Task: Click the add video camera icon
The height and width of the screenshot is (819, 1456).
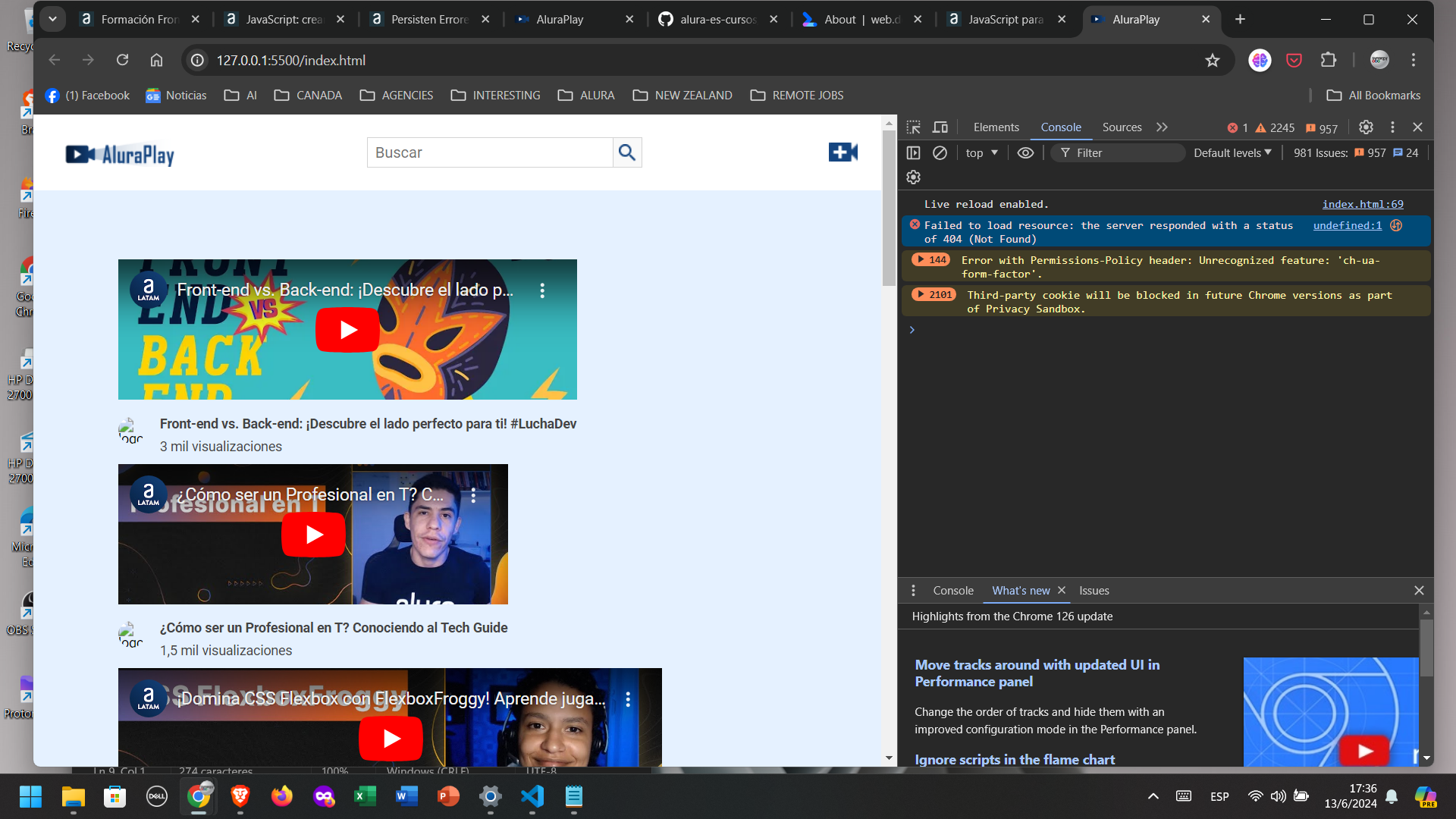Action: point(843,153)
